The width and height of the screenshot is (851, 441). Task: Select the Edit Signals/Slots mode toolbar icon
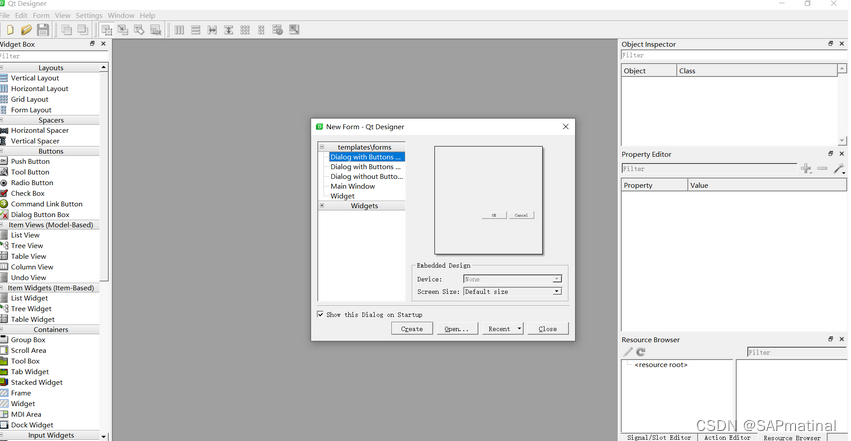click(x=123, y=30)
